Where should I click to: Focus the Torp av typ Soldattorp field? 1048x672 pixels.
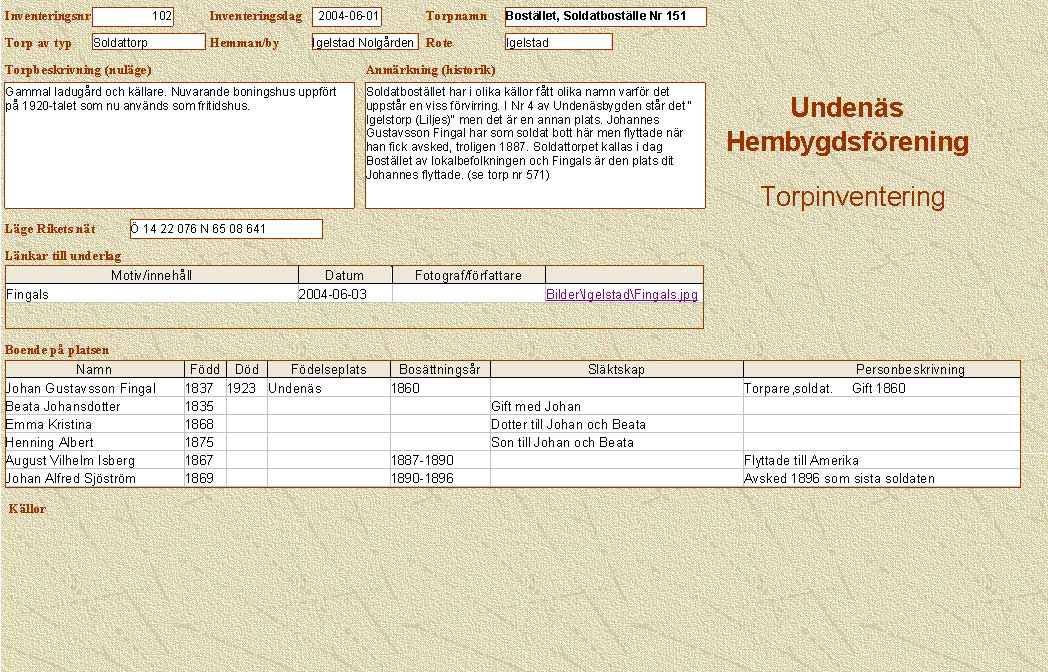[x=148, y=42]
